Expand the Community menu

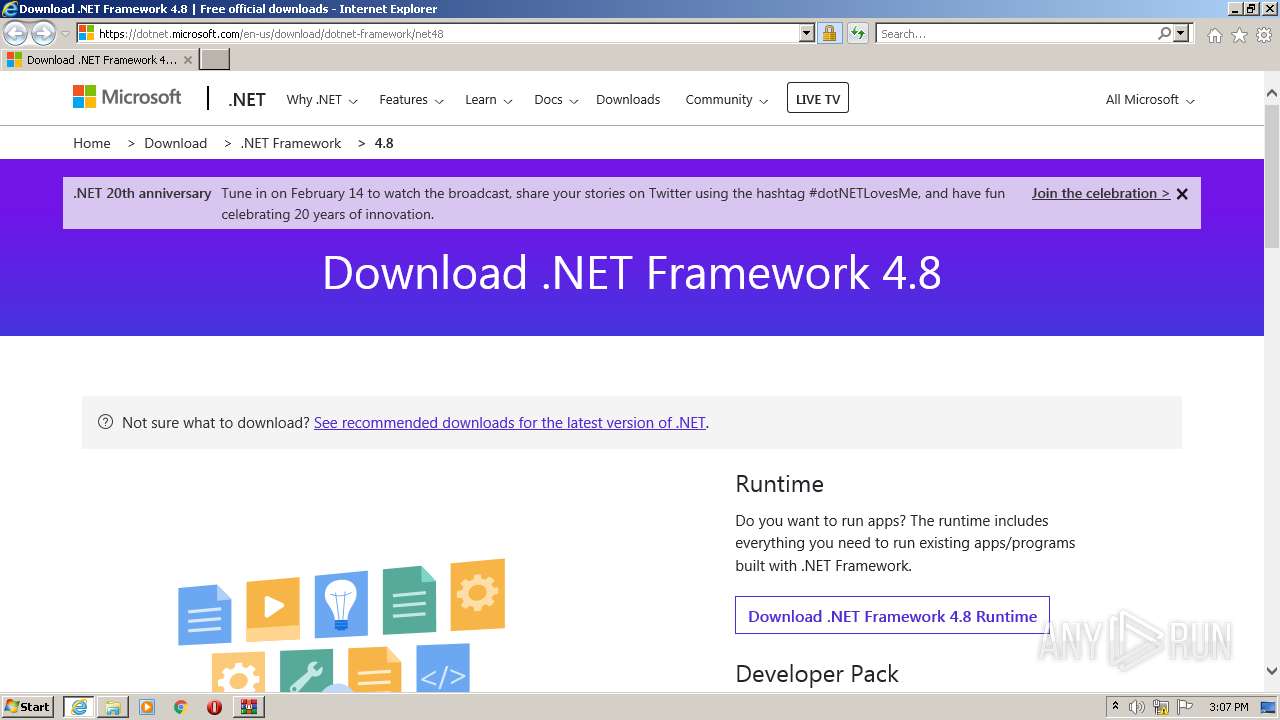point(726,100)
